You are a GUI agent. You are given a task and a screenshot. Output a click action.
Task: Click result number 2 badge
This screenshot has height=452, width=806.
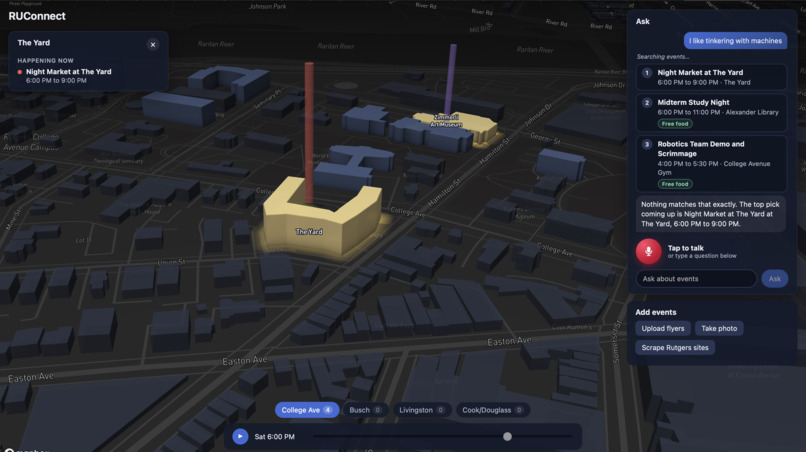[647, 103]
